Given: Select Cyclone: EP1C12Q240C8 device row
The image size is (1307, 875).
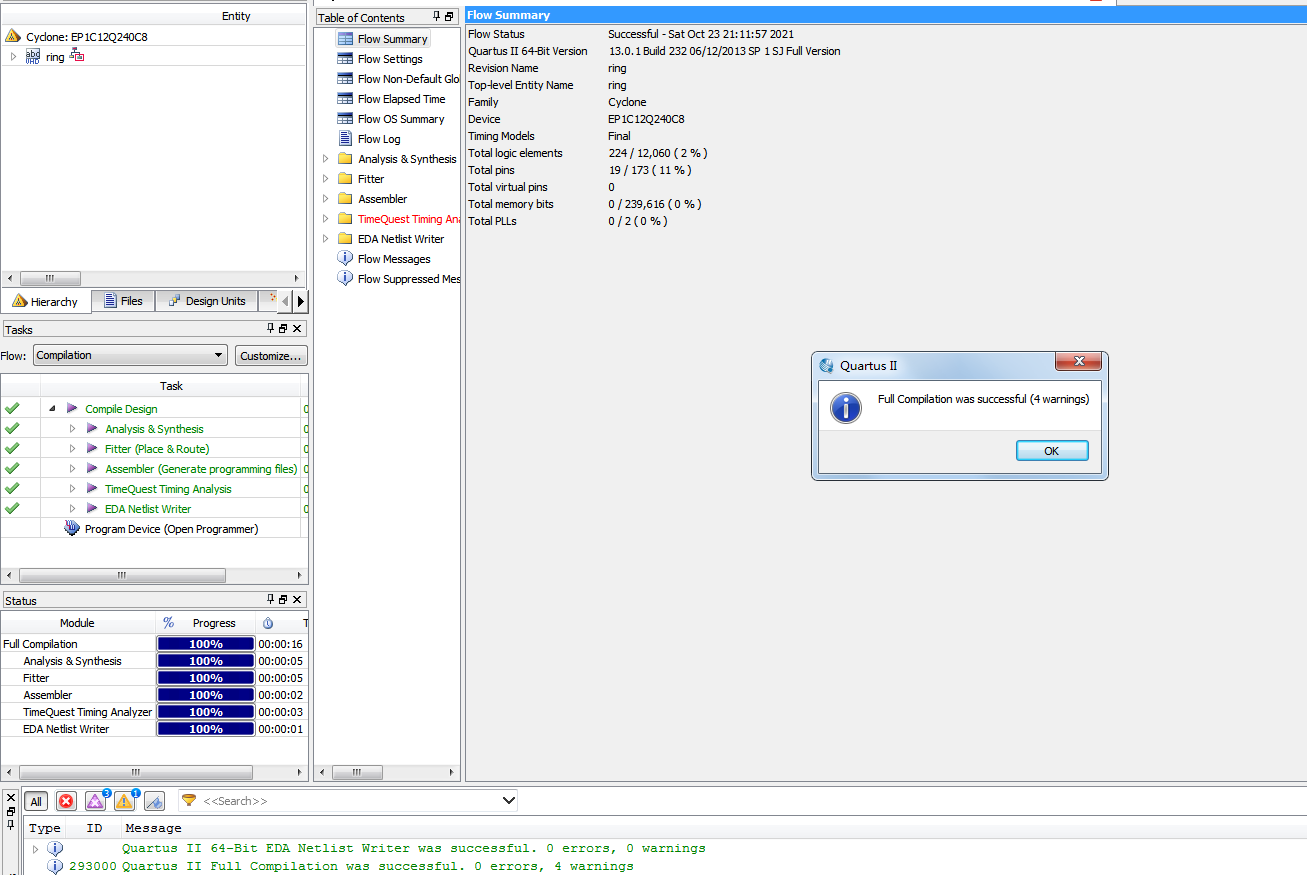Looking at the screenshot, I should [86, 37].
